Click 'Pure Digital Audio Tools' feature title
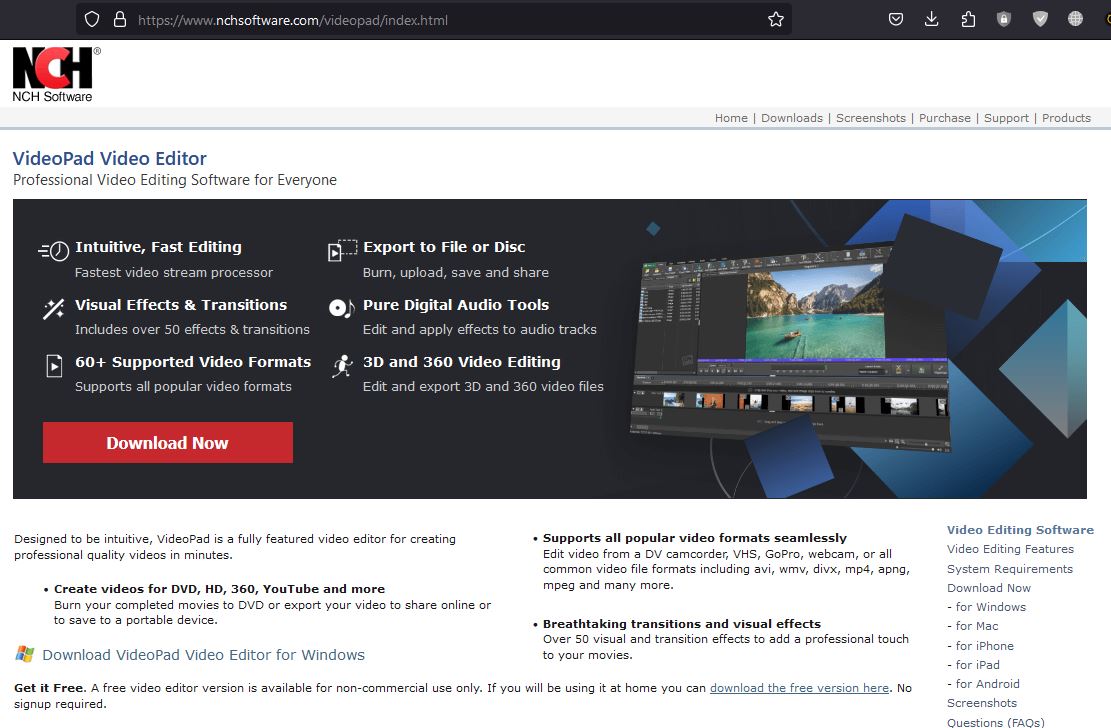Image resolution: width=1111 pixels, height=728 pixels. pyautogui.click(x=456, y=305)
